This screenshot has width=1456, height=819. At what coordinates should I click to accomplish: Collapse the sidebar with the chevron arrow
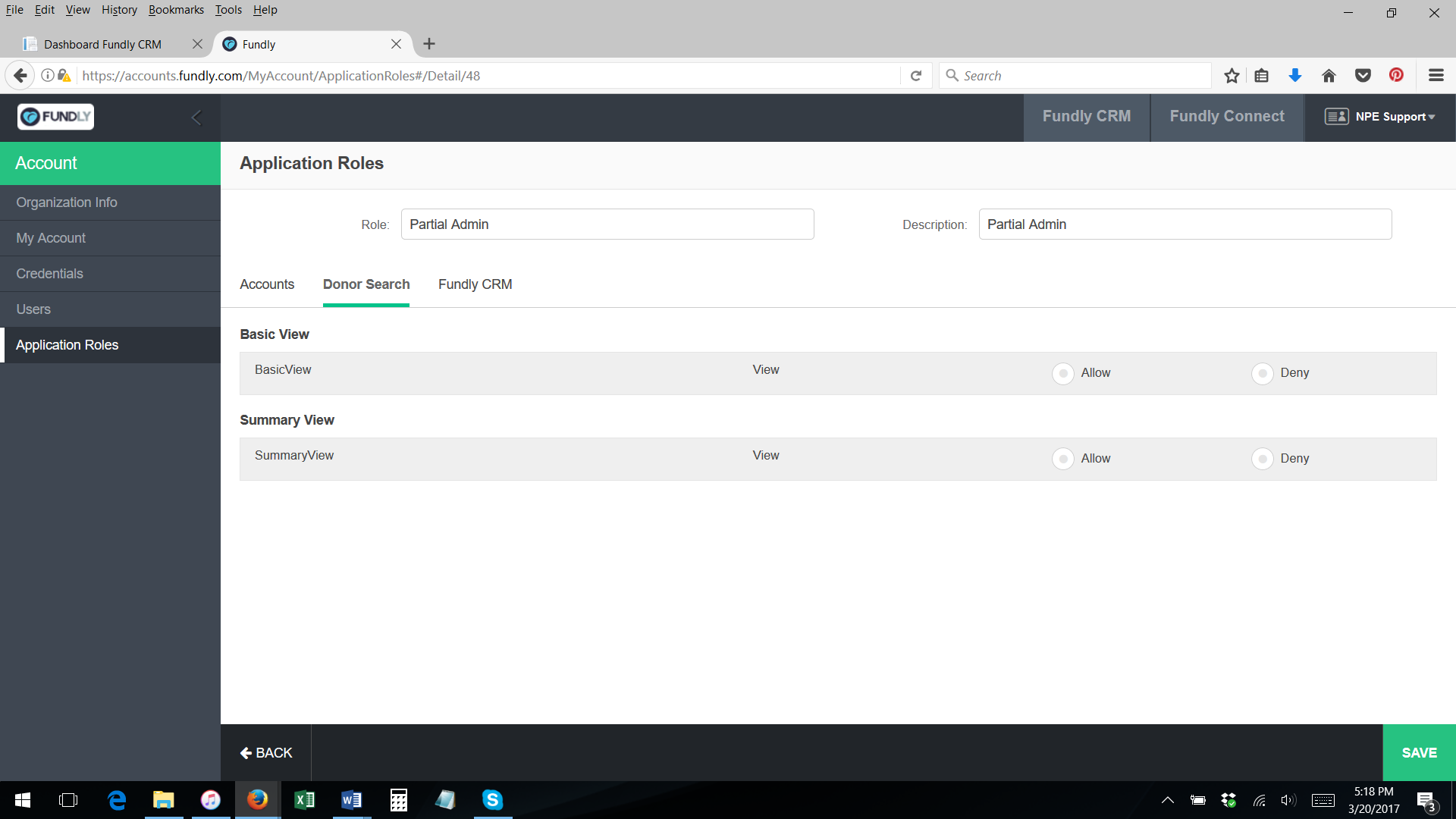196,118
